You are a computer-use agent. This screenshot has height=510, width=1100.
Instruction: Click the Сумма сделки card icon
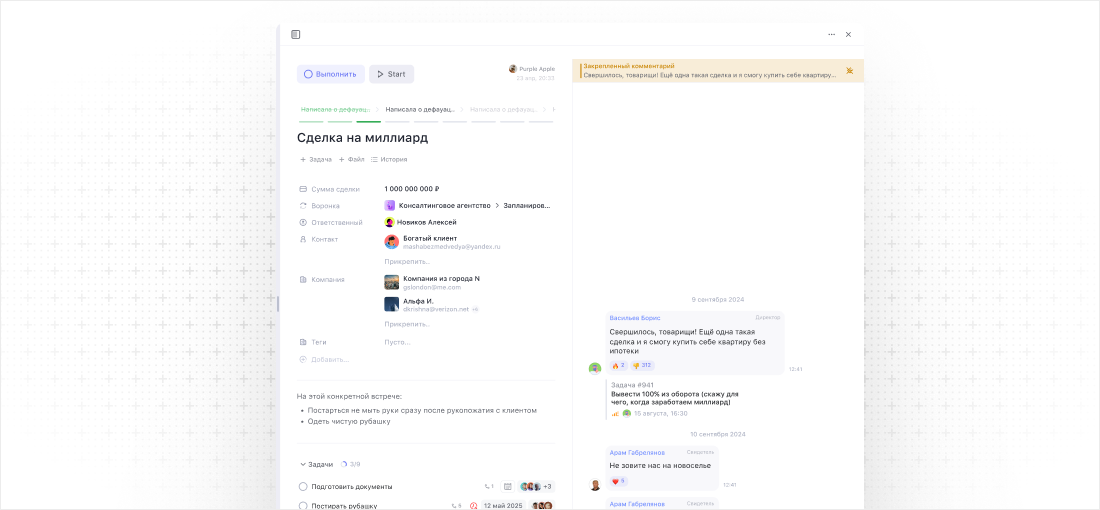(x=303, y=189)
